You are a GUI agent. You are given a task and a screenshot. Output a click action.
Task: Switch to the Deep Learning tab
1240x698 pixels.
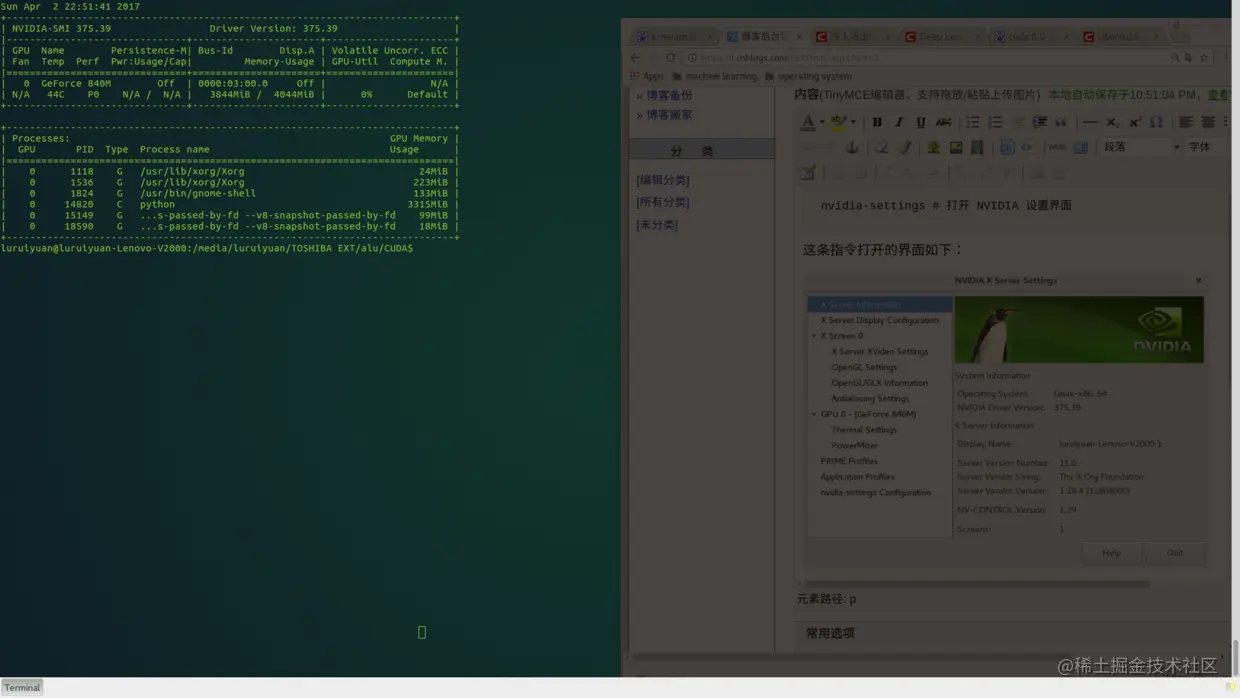(940, 36)
